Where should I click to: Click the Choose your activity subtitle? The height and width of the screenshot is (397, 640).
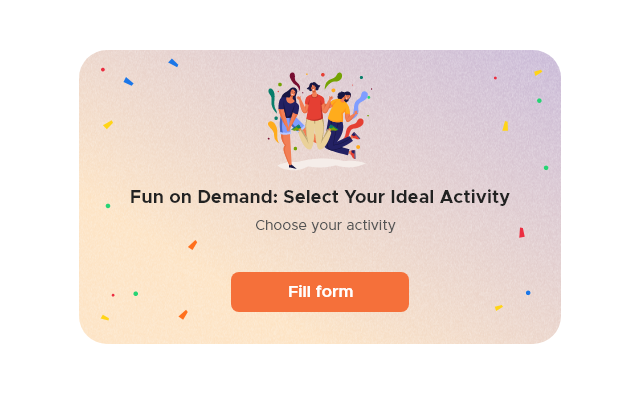click(325, 225)
